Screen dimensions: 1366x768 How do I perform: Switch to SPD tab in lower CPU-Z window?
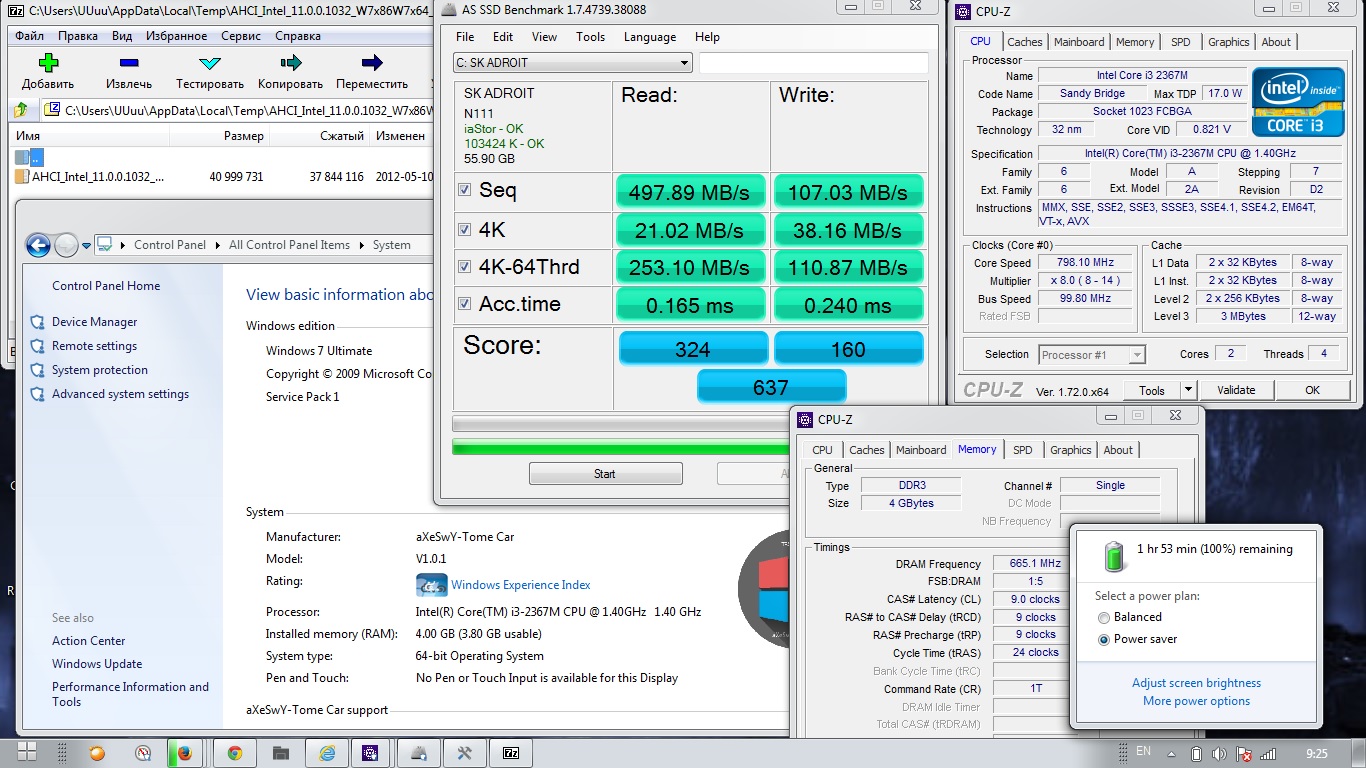1022,450
